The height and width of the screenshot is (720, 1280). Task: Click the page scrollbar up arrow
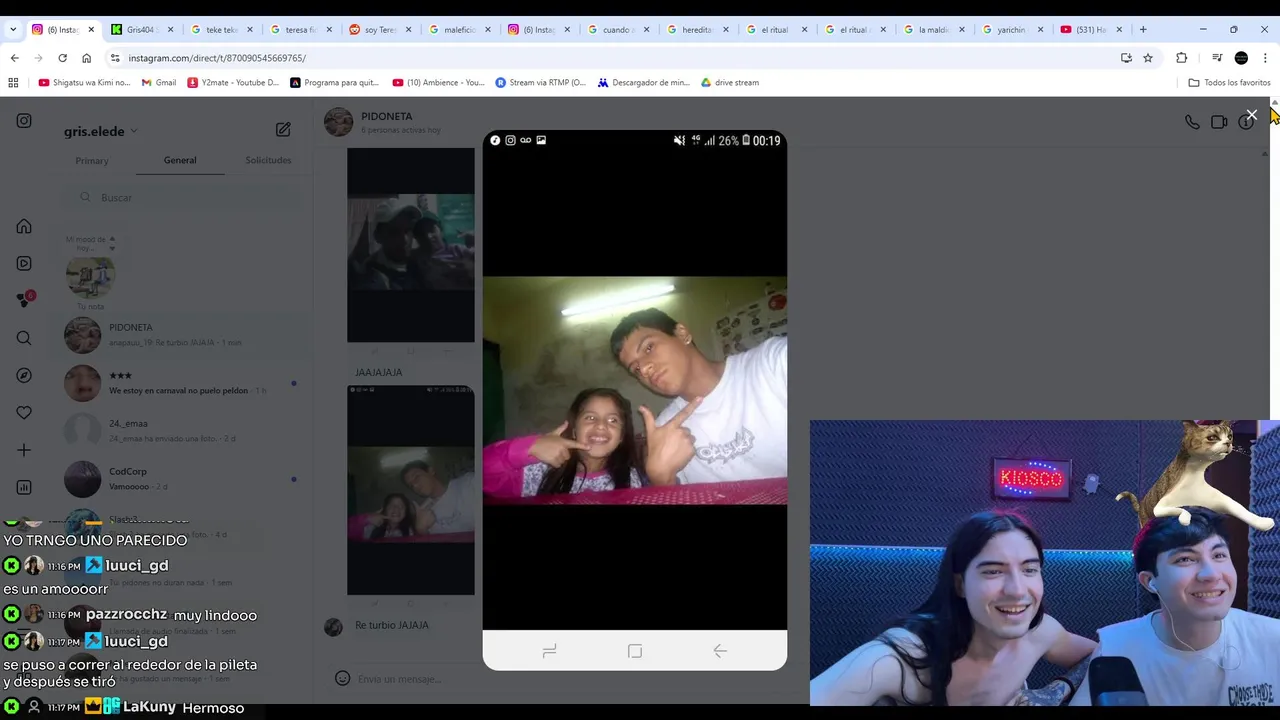click(x=1275, y=103)
